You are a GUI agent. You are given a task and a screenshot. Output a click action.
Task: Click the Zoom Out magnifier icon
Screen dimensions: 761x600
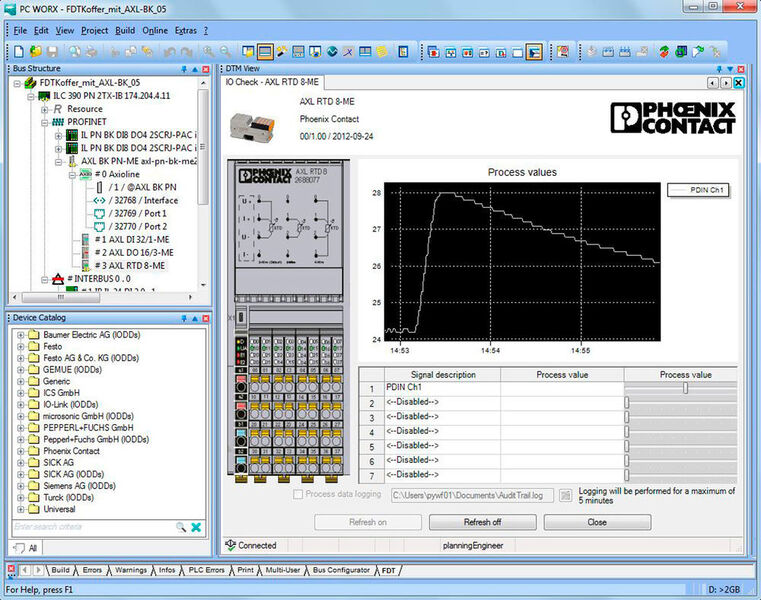[x=225, y=51]
